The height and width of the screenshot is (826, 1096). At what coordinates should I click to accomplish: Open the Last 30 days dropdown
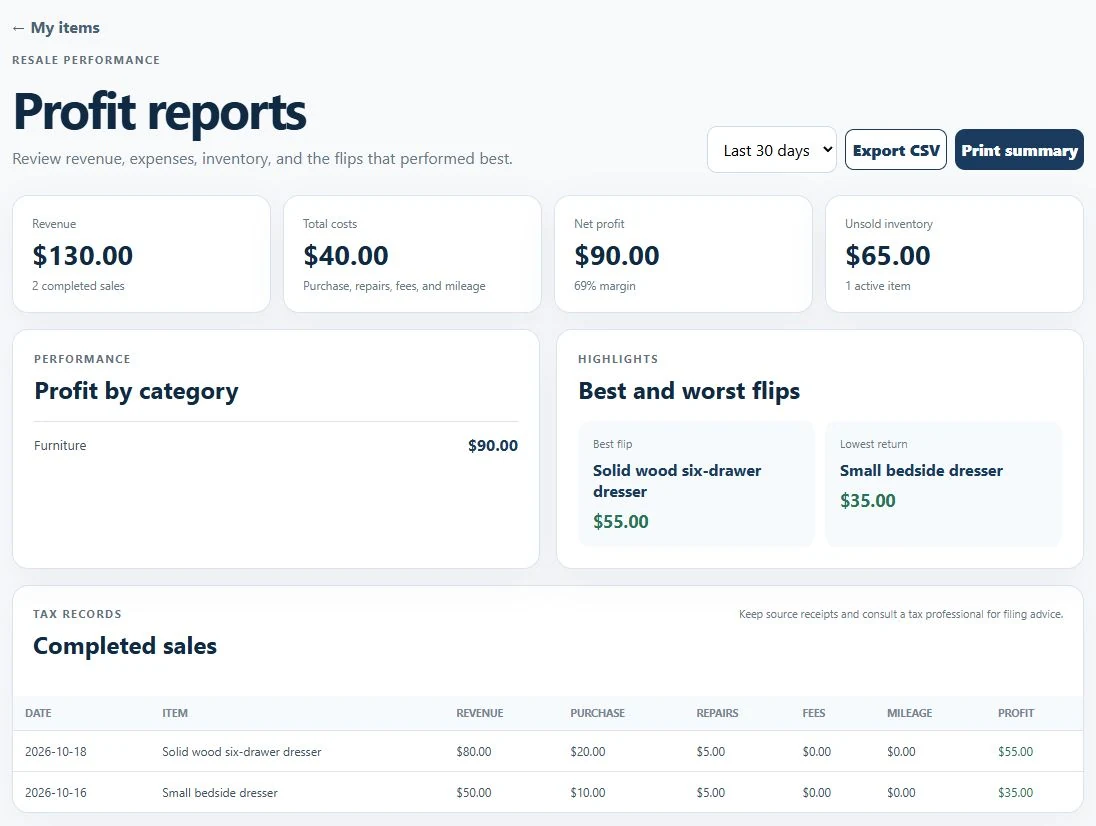click(772, 150)
